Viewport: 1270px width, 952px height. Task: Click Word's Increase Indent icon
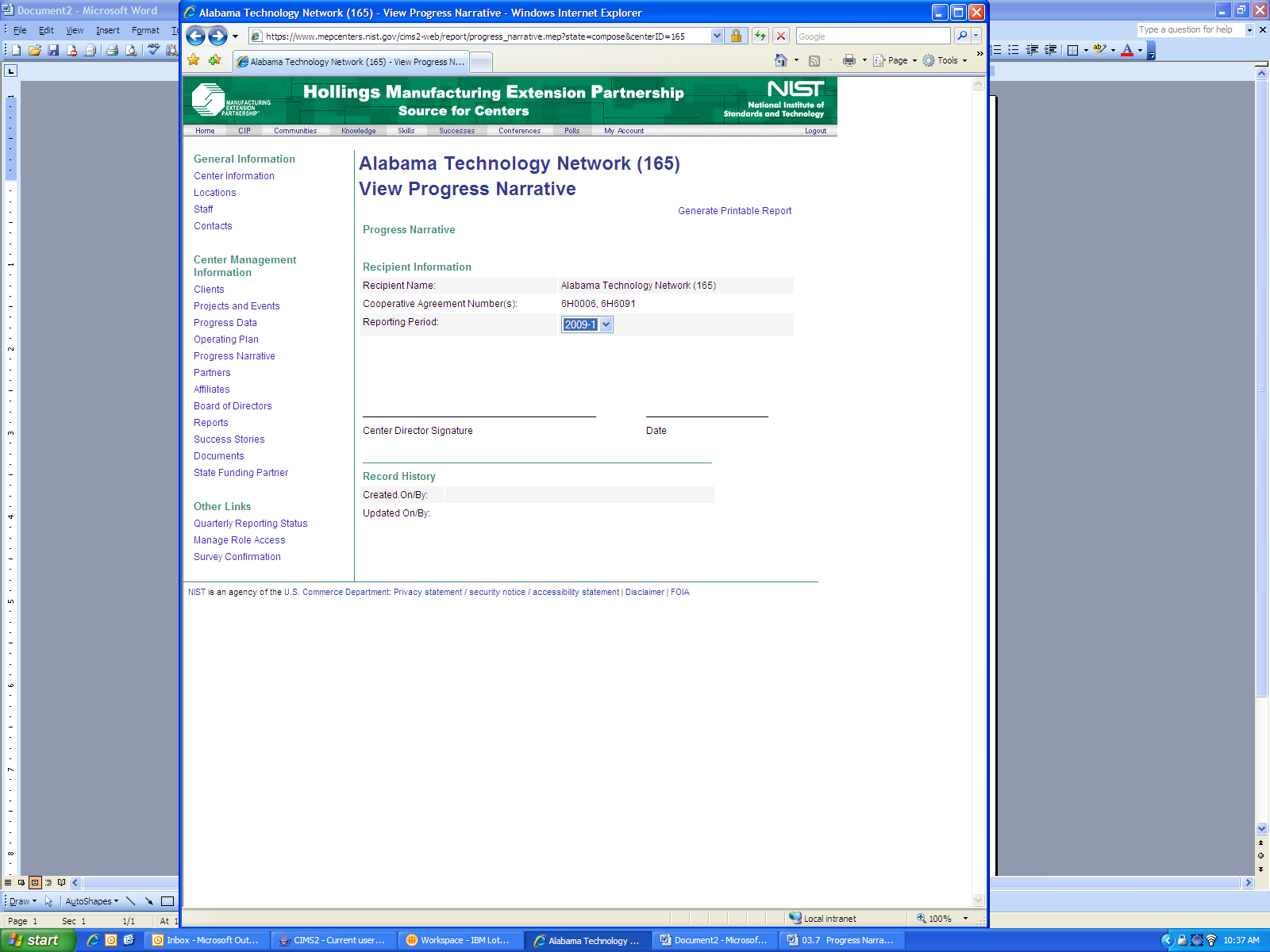point(1050,50)
